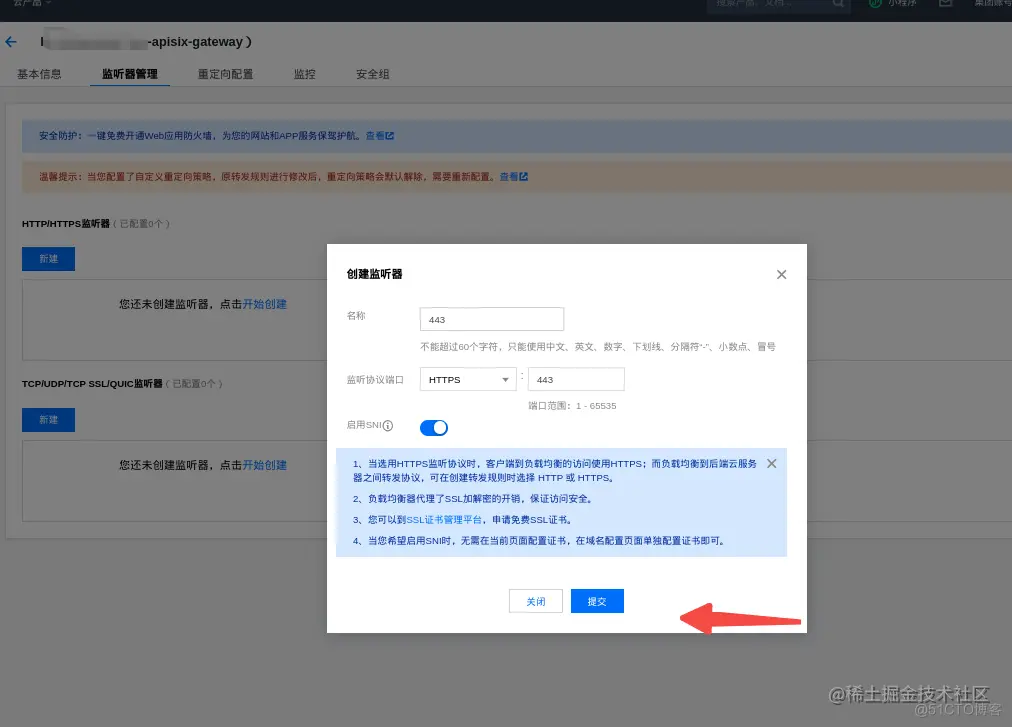The width and height of the screenshot is (1012, 727).
Task: Switch to the 重定向配置 tab
Action: pyautogui.click(x=225, y=74)
